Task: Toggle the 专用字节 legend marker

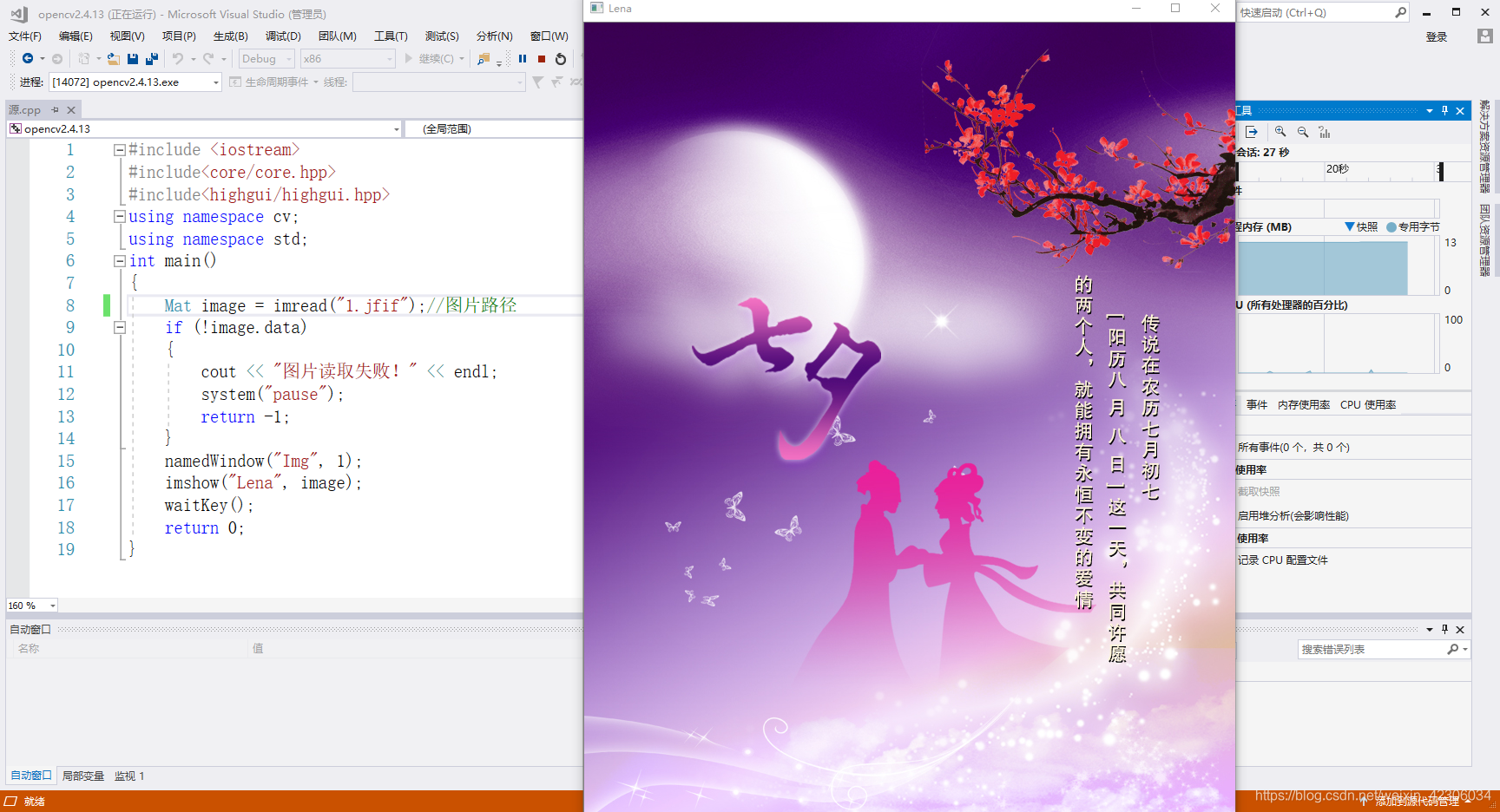Action: click(x=1391, y=226)
